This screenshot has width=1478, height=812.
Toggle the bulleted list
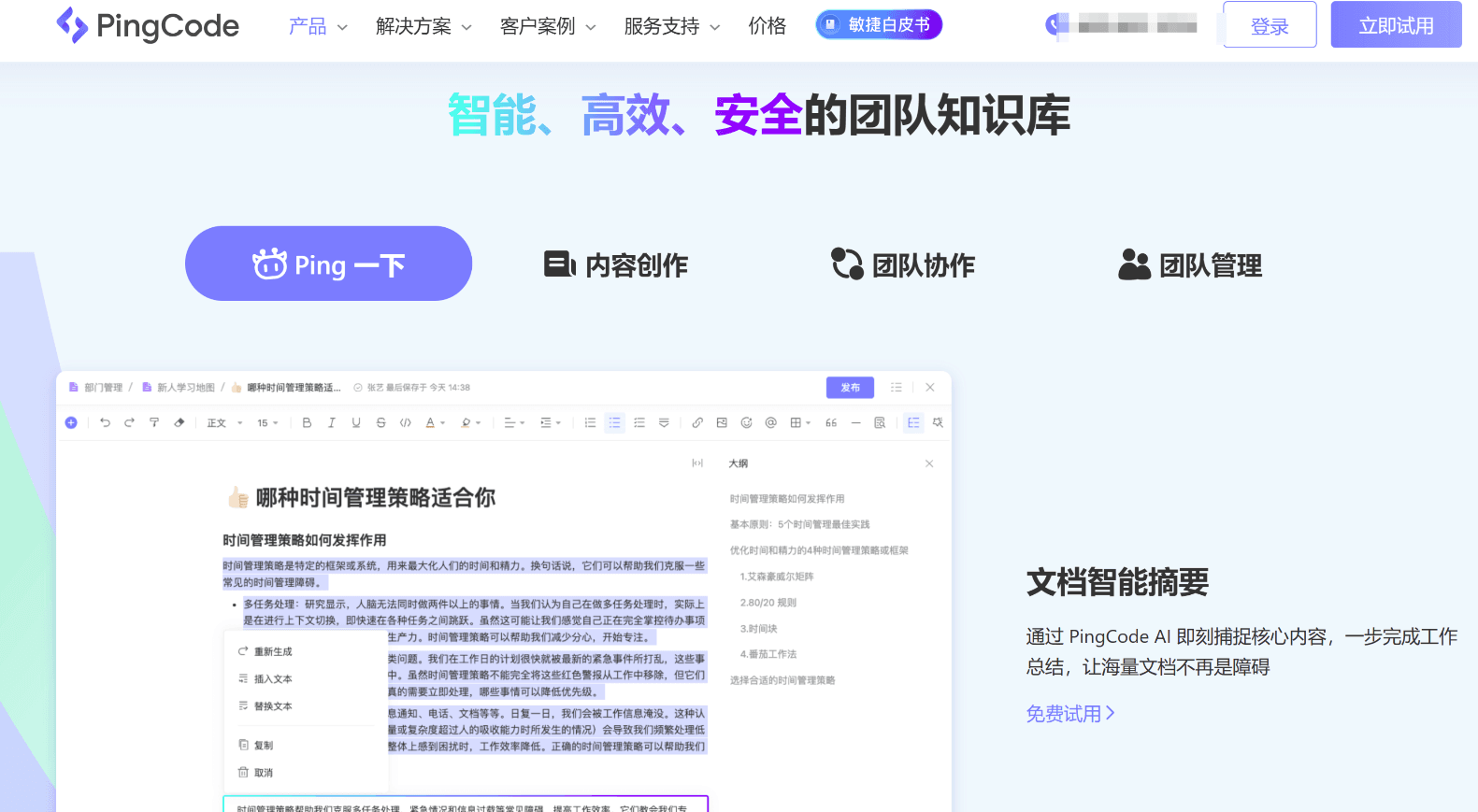pyautogui.click(x=614, y=423)
